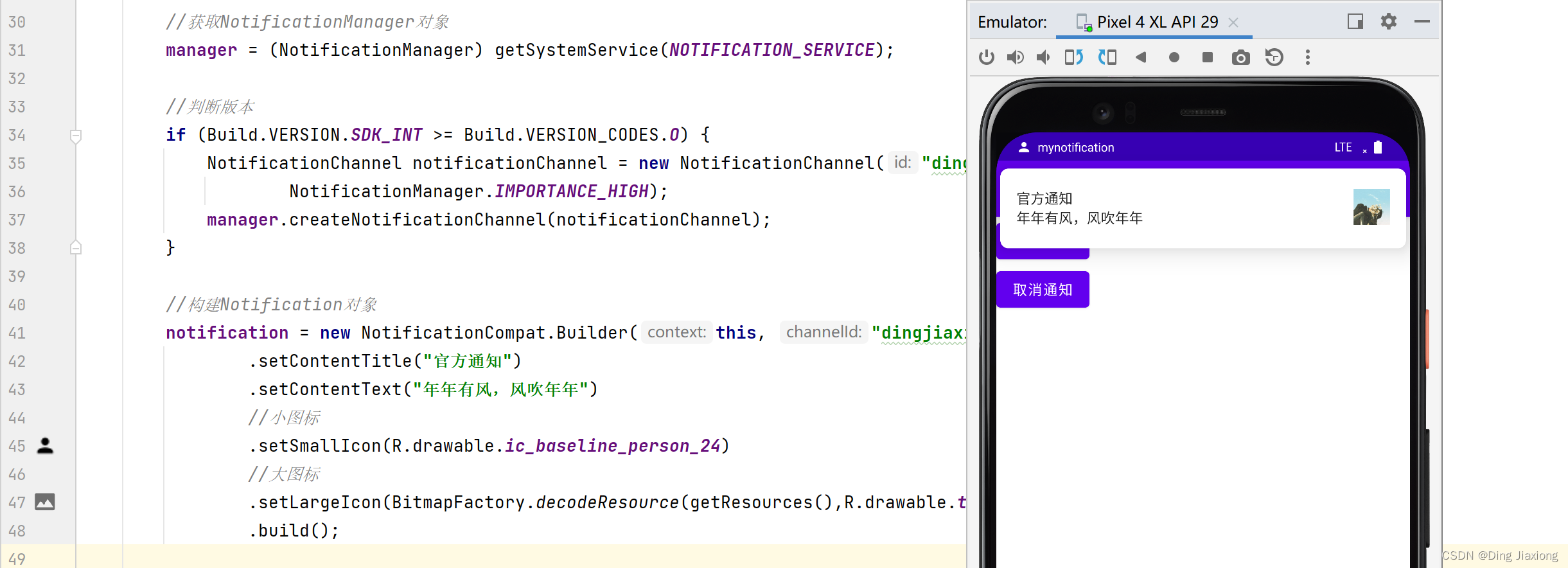Screen dimensions: 1568x568
Task: Open the emulator snapshots icon
Action: point(1274,58)
